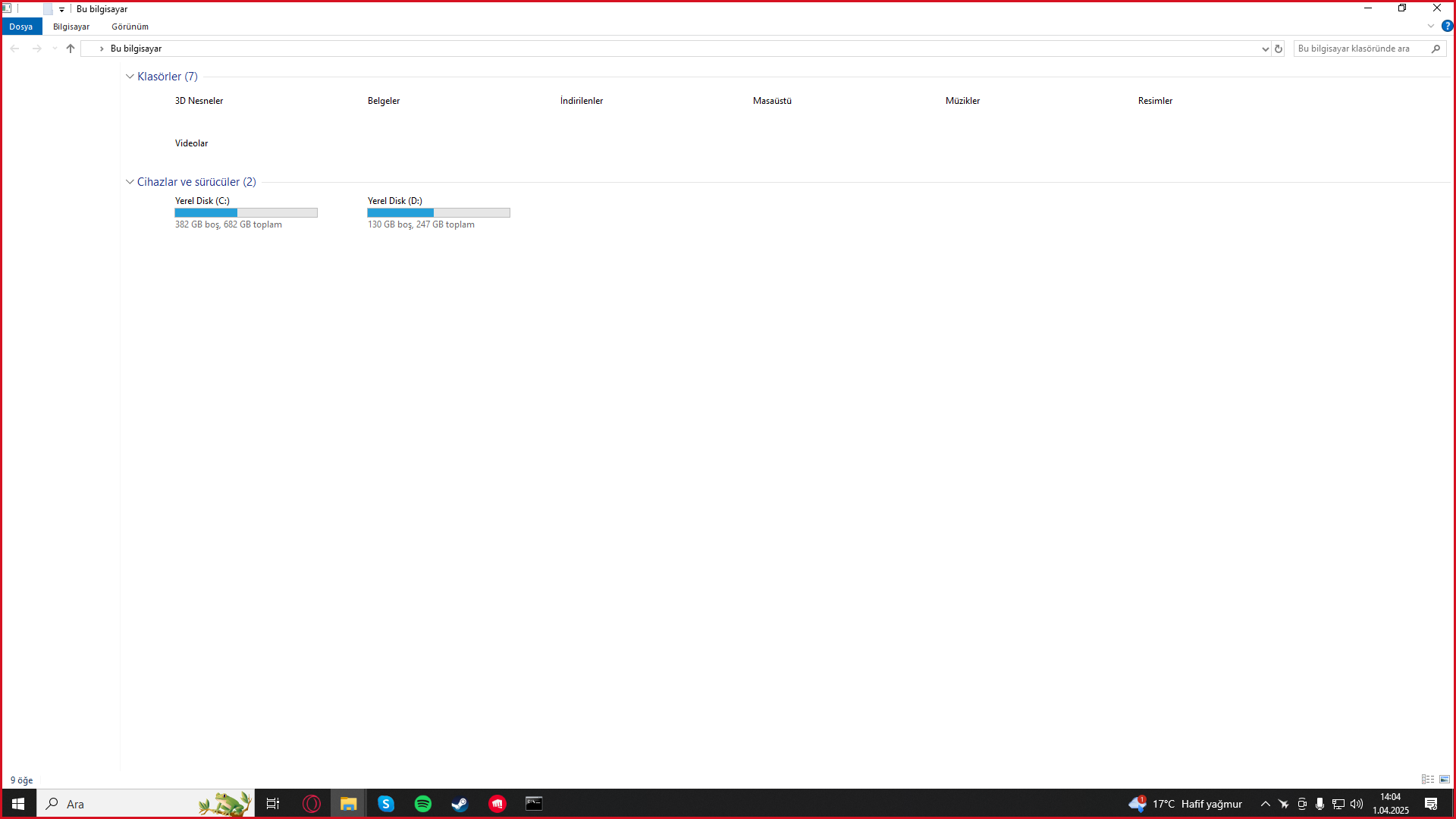Open Spotify from the taskbar

pyautogui.click(x=423, y=804)
